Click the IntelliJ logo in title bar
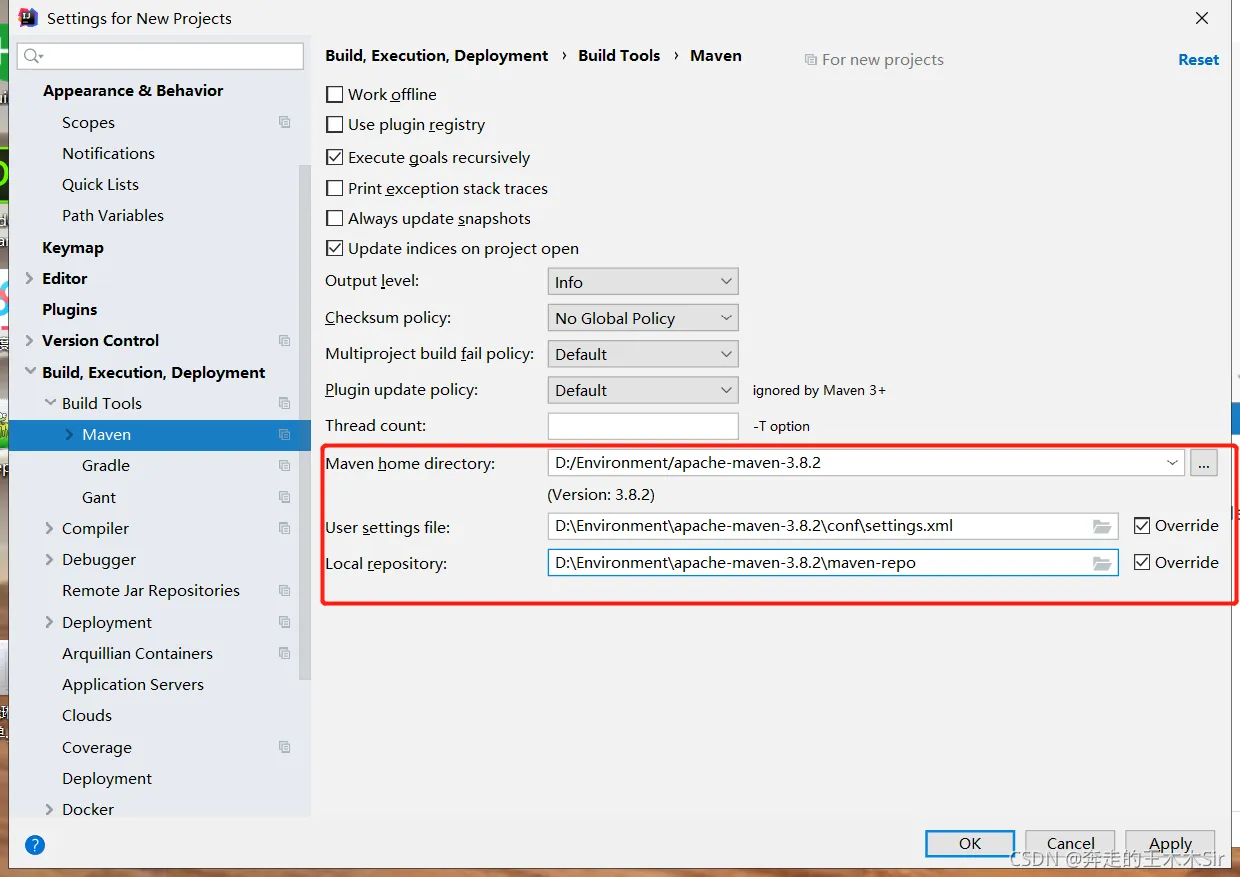Image resolution: width=1240 pixels, height=877 pixels. click(28, 17)
